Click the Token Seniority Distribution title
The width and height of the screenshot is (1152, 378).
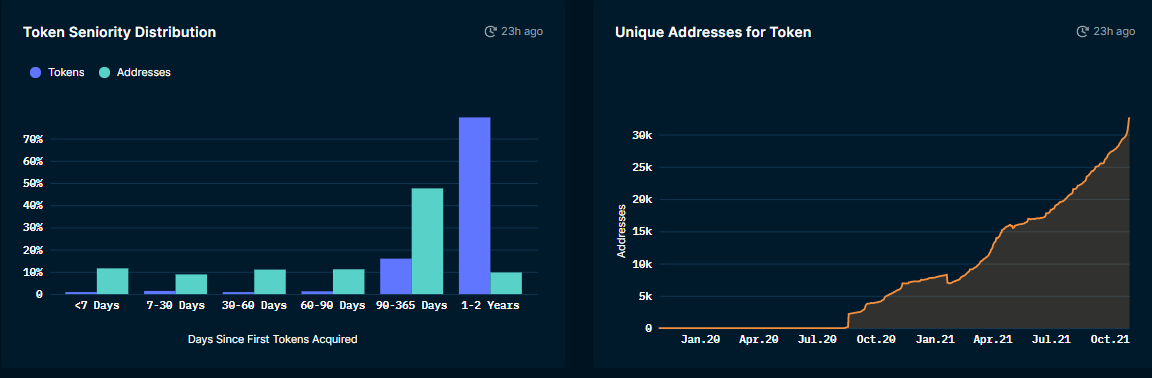coord(119,32)
